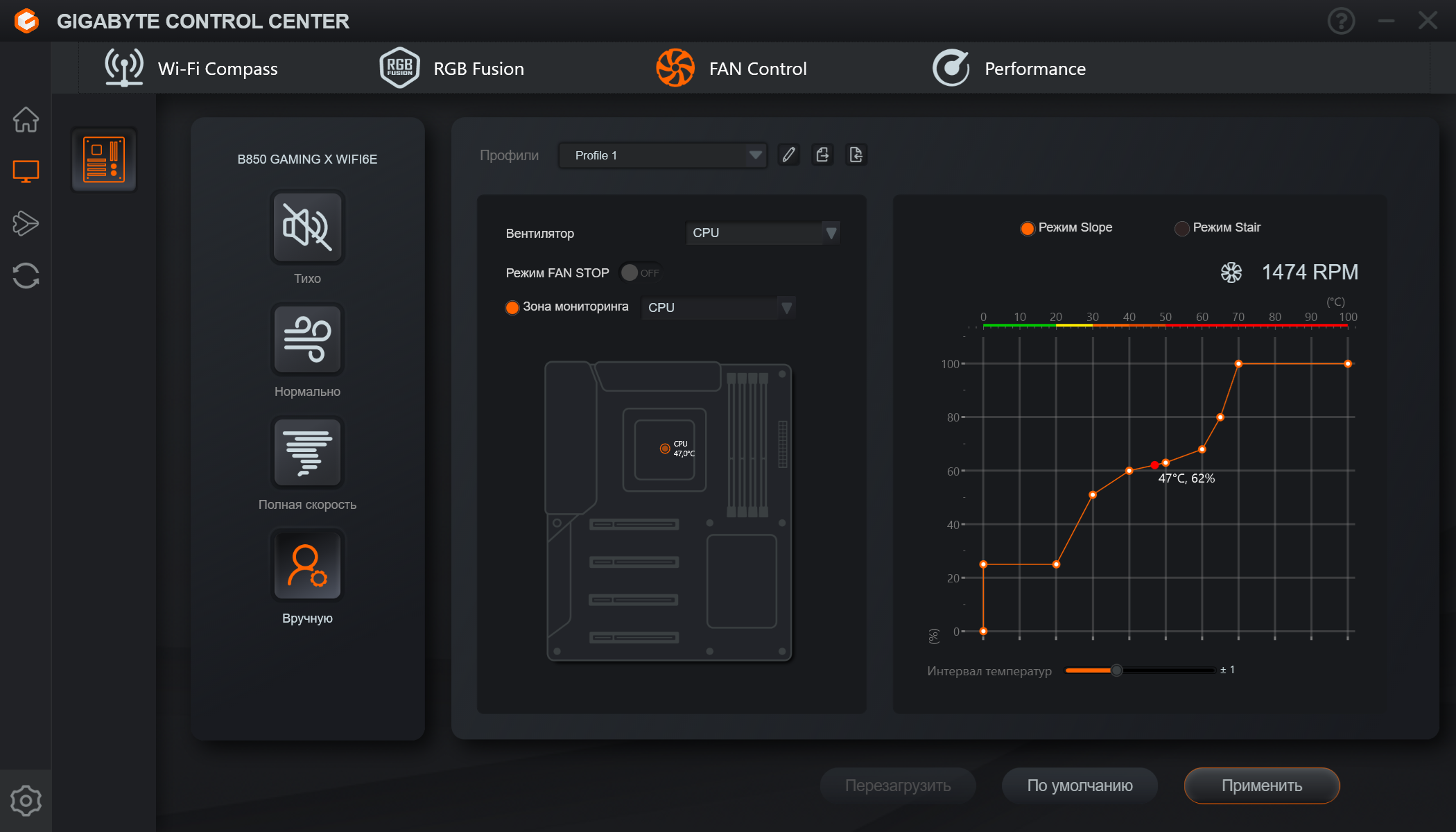Select the Режим Slope radio button
The width and height of the screenshot is (1456, 832).
(x=1028, y=228)
